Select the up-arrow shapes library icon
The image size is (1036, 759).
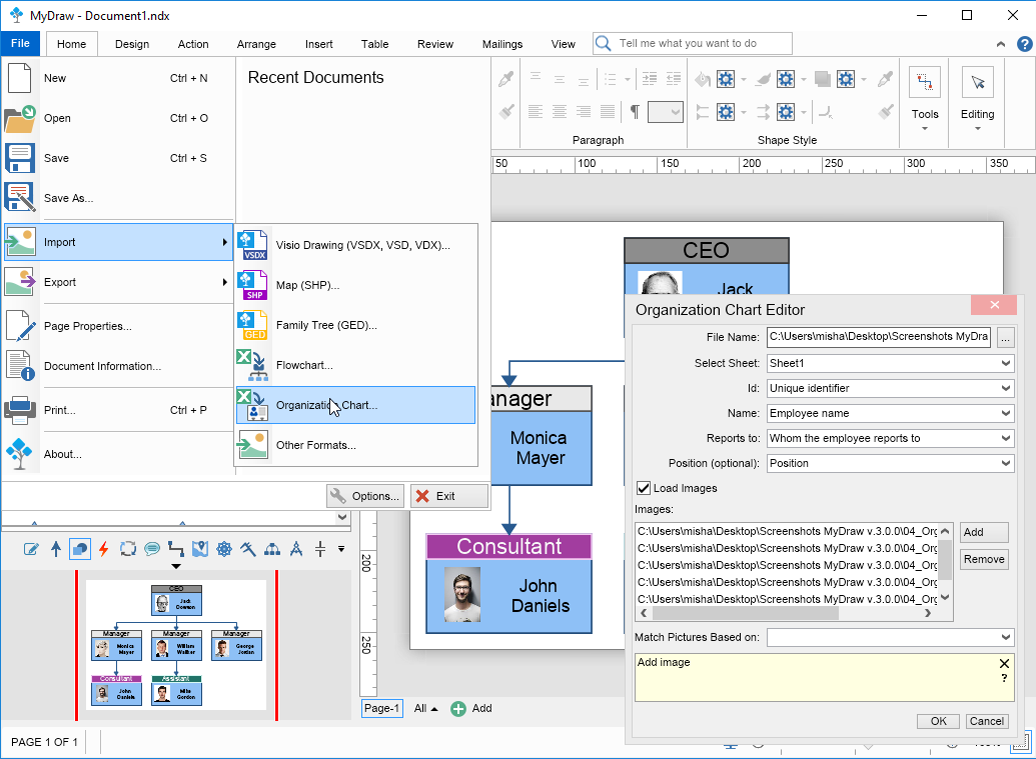[56, 549]
